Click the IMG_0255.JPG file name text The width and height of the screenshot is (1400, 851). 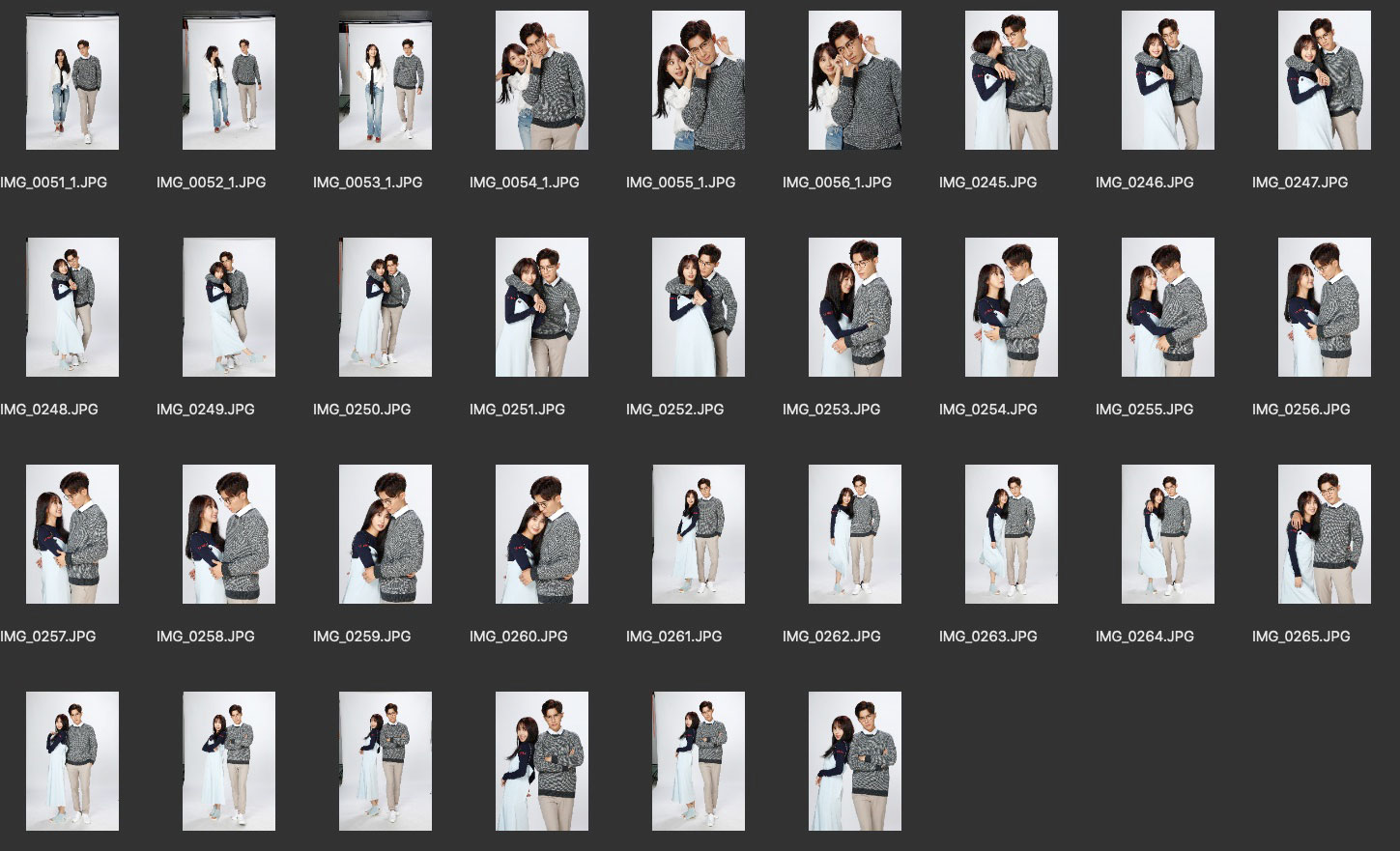pyautogui.click(x=1144, y=410)
